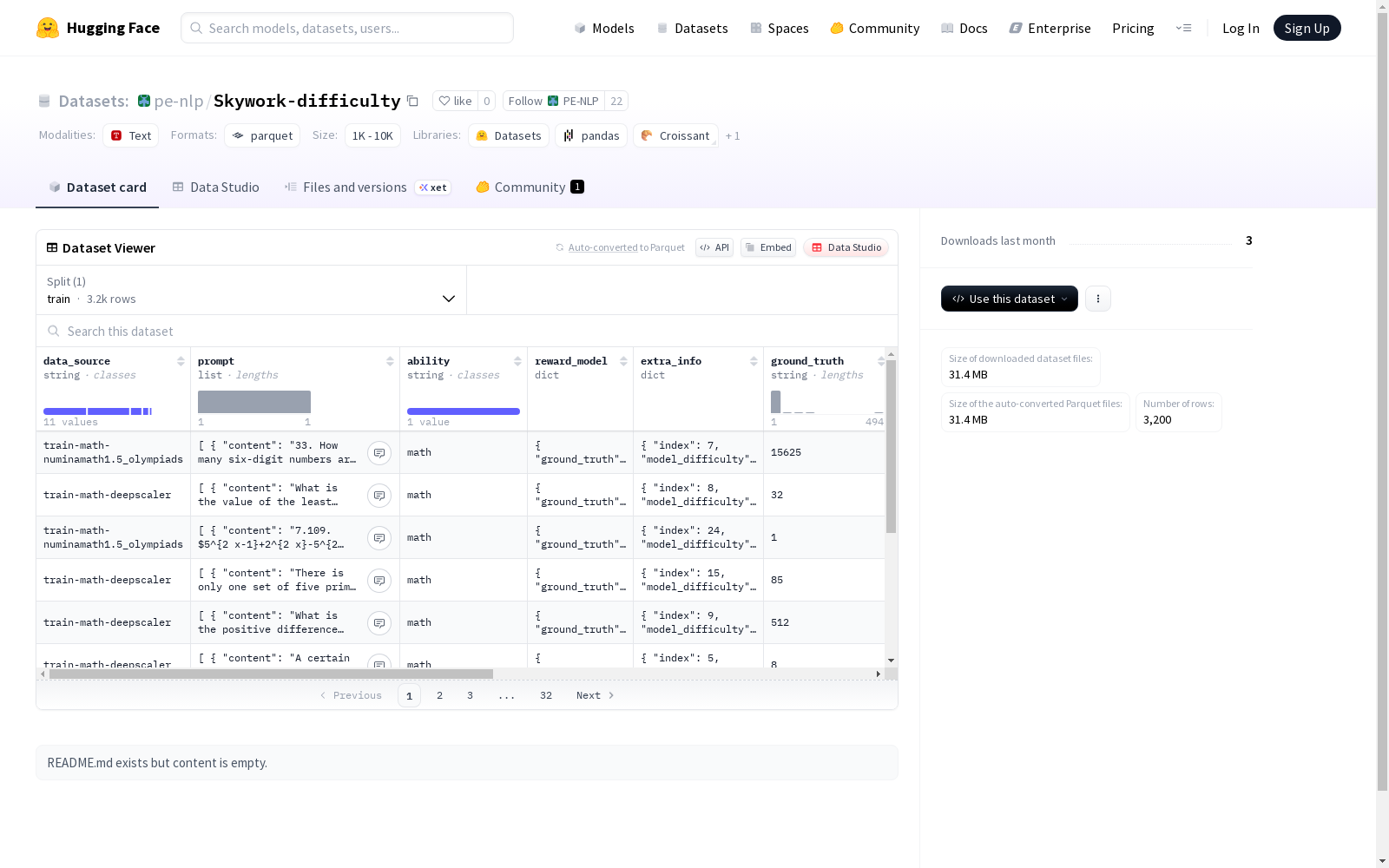The width and height of the screenshot is (1389, 868).
Task: Focus the Search this dataset field
Action: (467, 331)
